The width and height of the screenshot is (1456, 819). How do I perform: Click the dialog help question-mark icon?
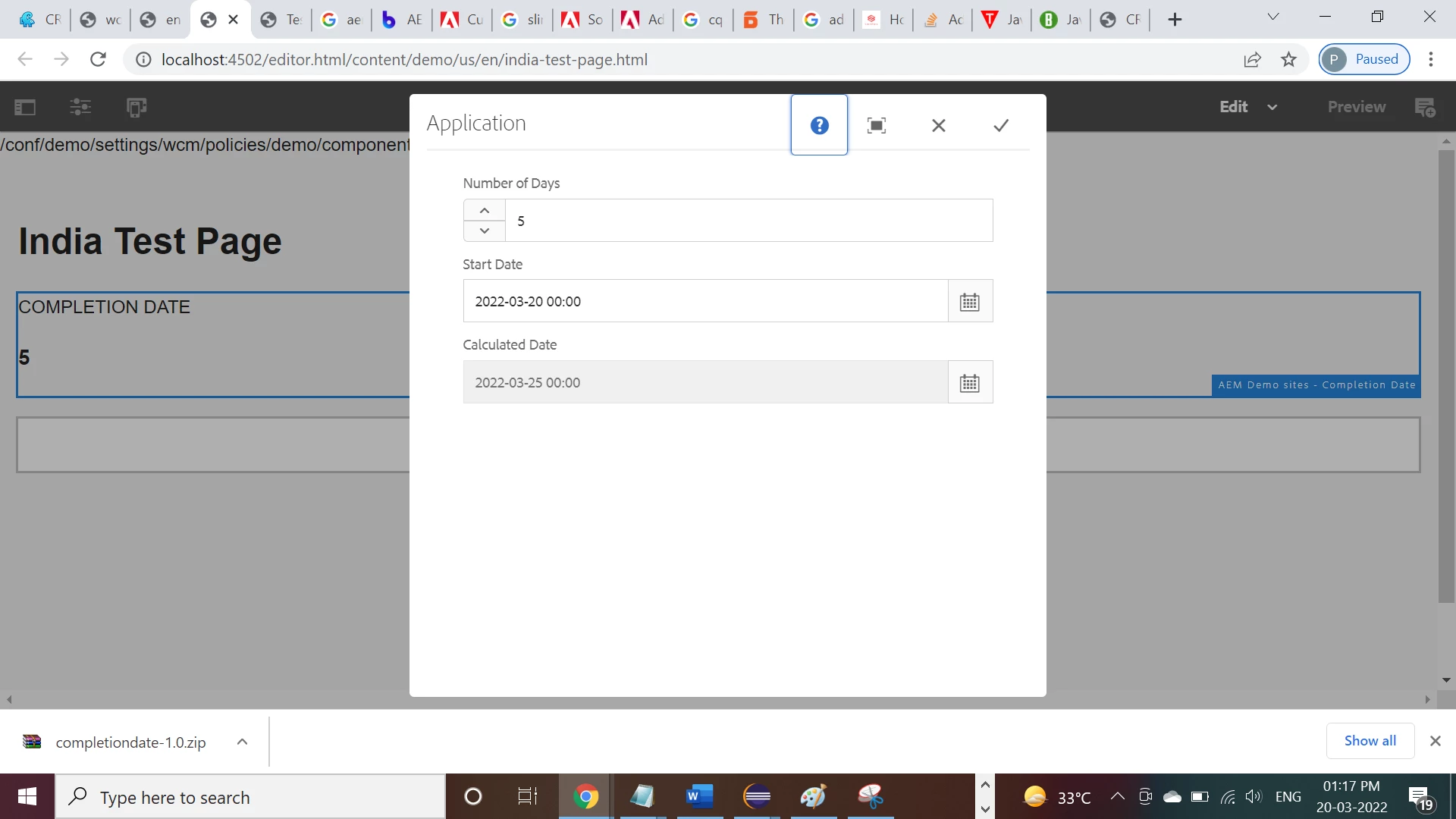coord(819,125)
